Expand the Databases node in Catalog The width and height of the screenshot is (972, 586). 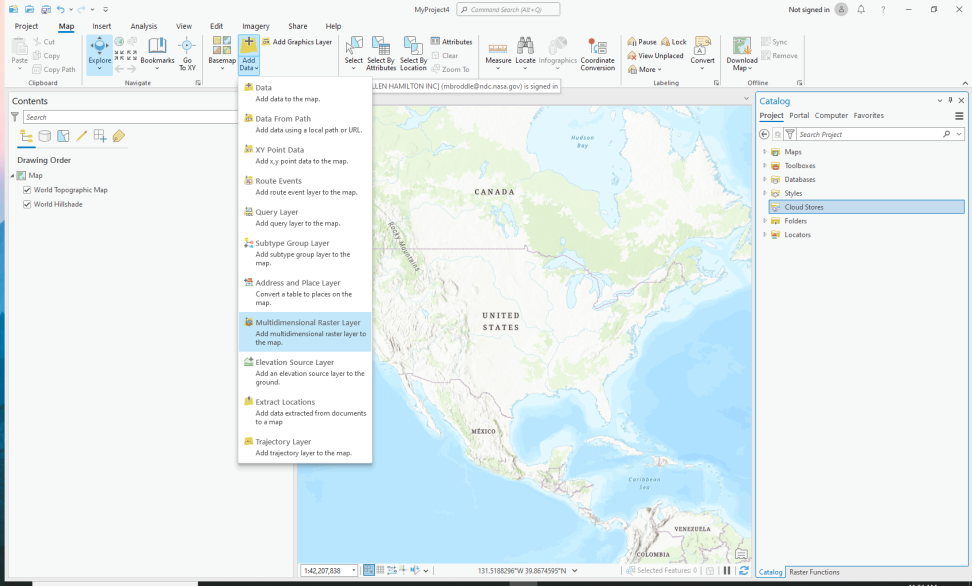764,179
